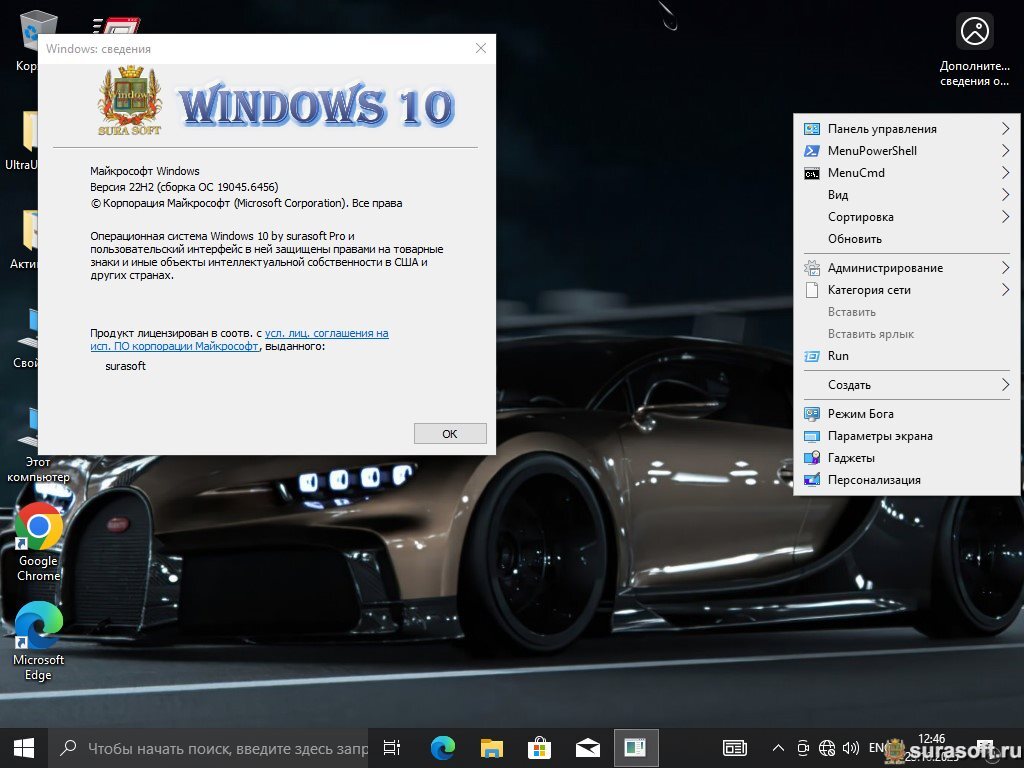Click the network globe tray icon
Viewport: 1024px width, 768px height.
click(827, 747)
